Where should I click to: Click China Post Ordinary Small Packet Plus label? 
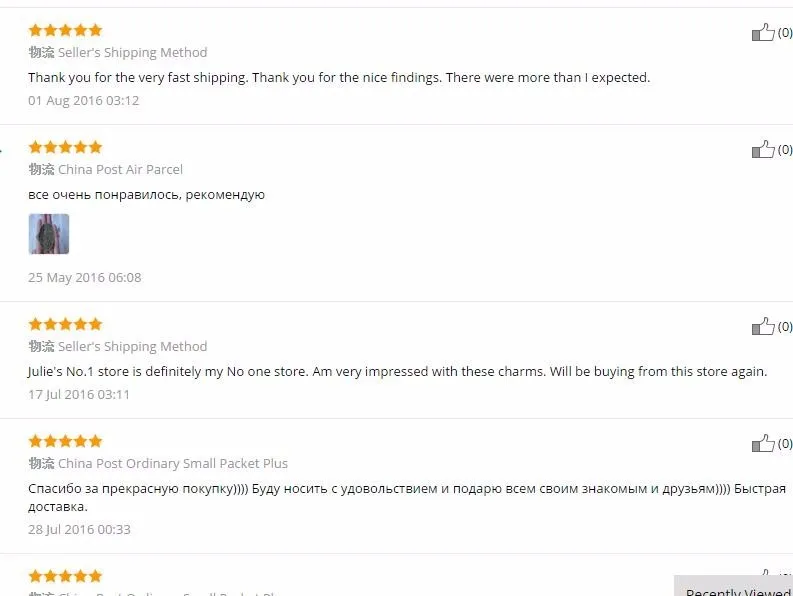[x=173, y=463]
